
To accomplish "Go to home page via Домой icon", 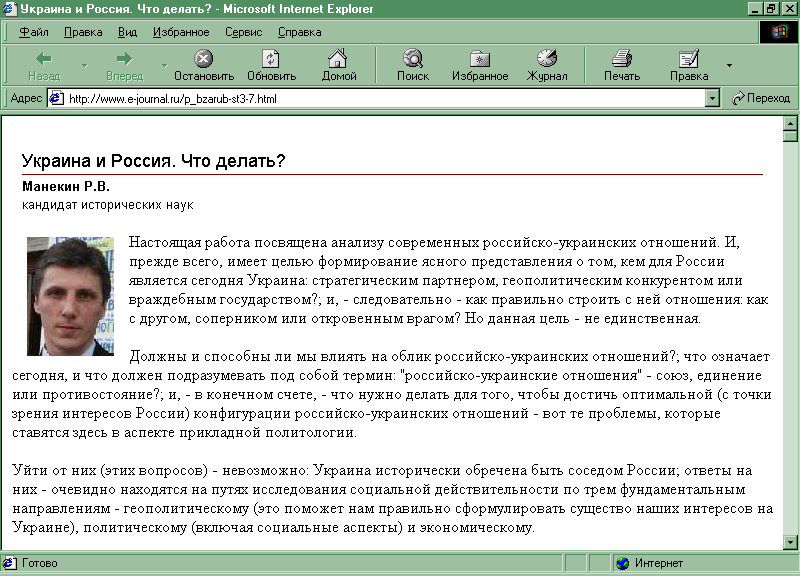I will point(339,59).
